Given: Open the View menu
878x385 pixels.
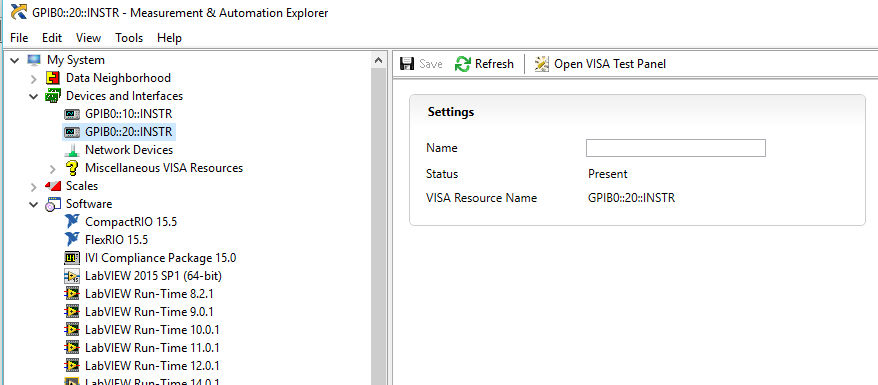Looking at the screenshot, I should pos(88,38).
